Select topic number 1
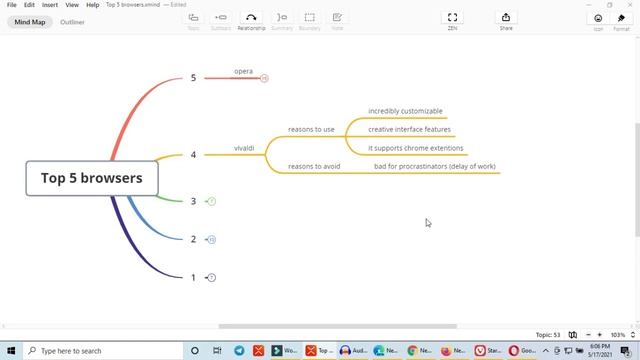The width and height of the screenshot is (640, 360). coord(193,278)
